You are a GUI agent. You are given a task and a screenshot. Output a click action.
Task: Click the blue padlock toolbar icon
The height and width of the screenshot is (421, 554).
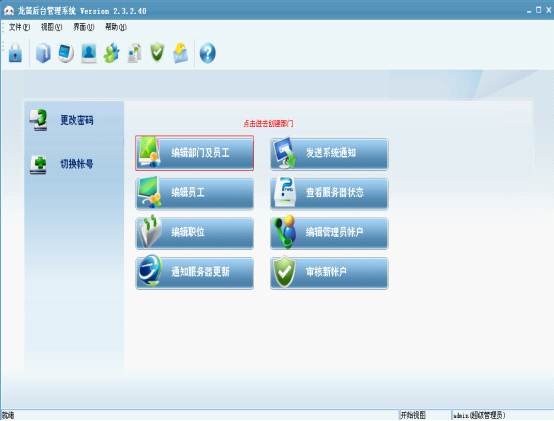[15, 53]
